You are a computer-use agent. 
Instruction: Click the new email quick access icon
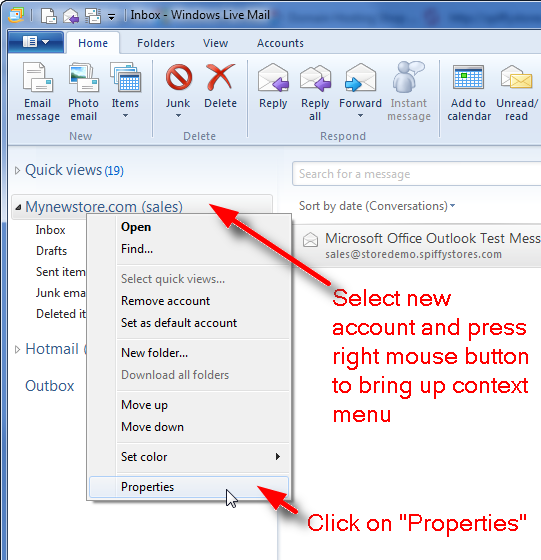pyautogui.click(x=49, y=16)
